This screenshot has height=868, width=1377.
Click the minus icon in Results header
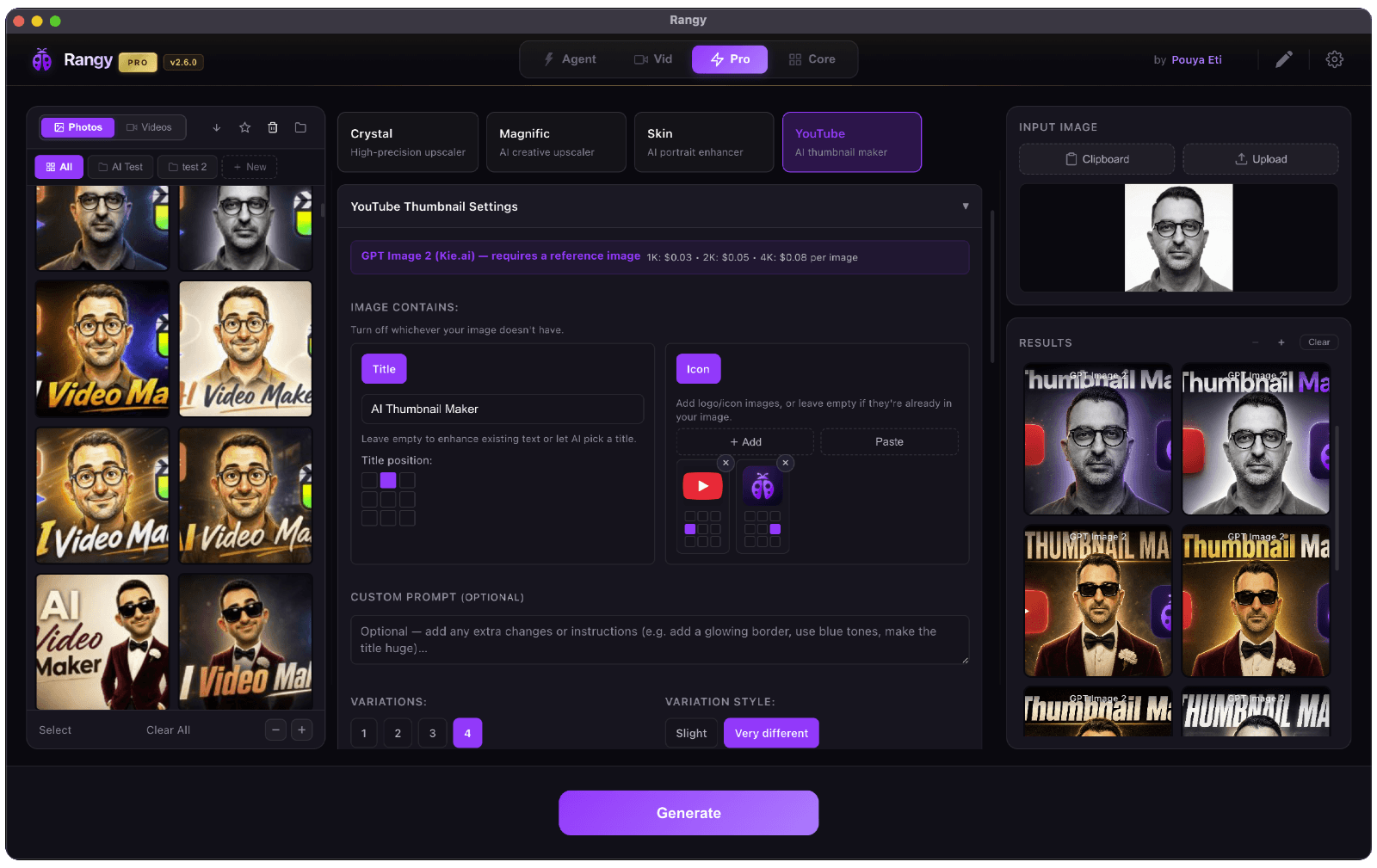pyautogui.click(x=1256, y=342)
